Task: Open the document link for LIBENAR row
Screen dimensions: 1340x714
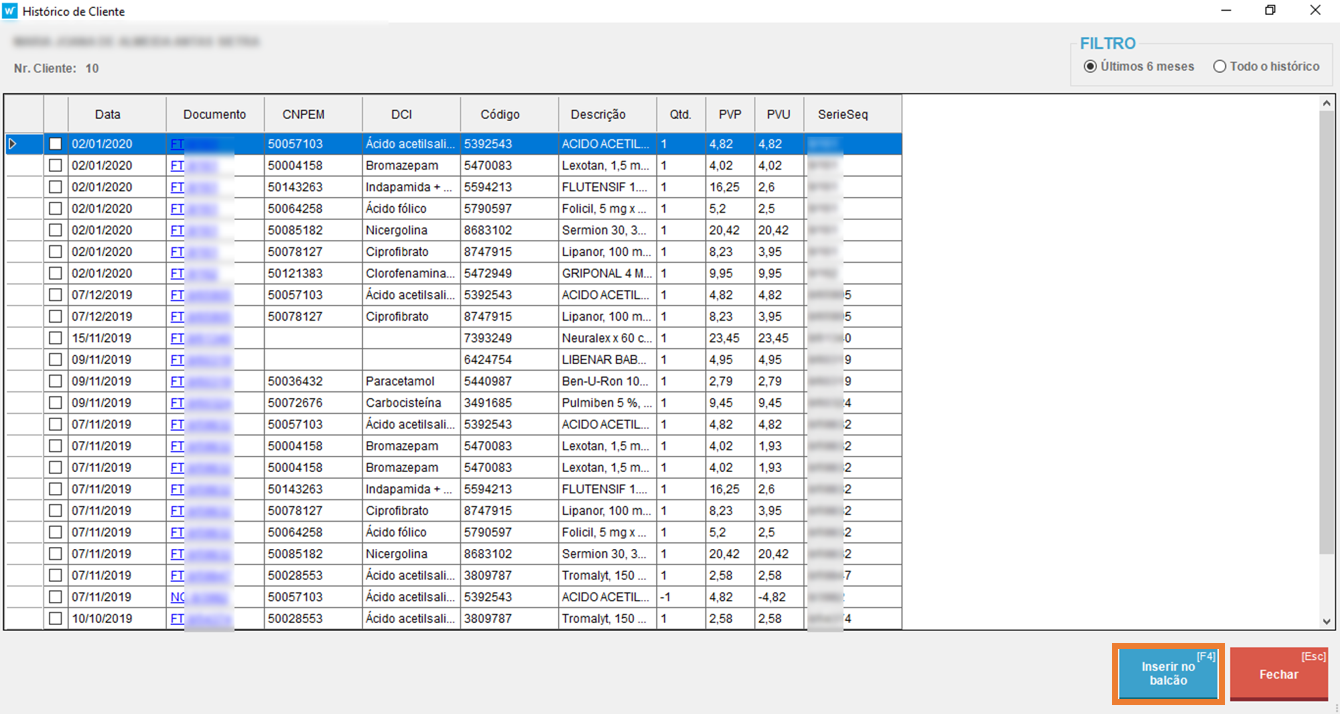Action: (177, 360)
